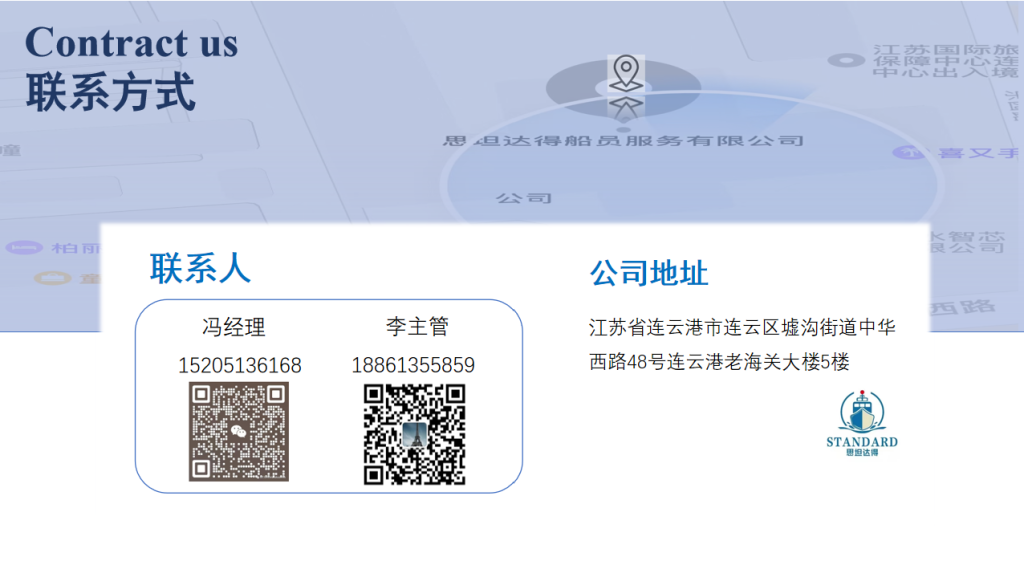Click the Contract us title

pyautogui.click(x=131, y=42)
